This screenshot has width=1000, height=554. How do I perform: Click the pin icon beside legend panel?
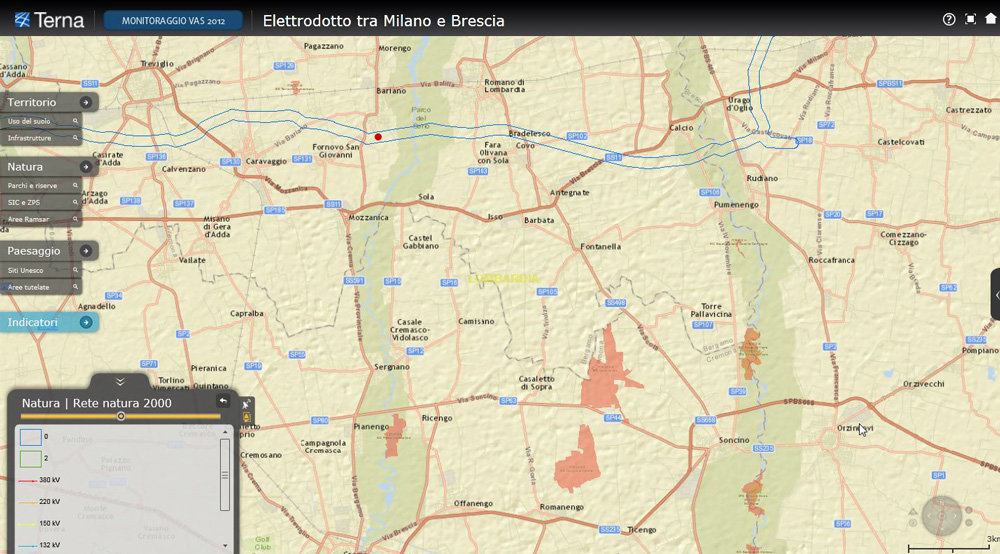(247, 403)
